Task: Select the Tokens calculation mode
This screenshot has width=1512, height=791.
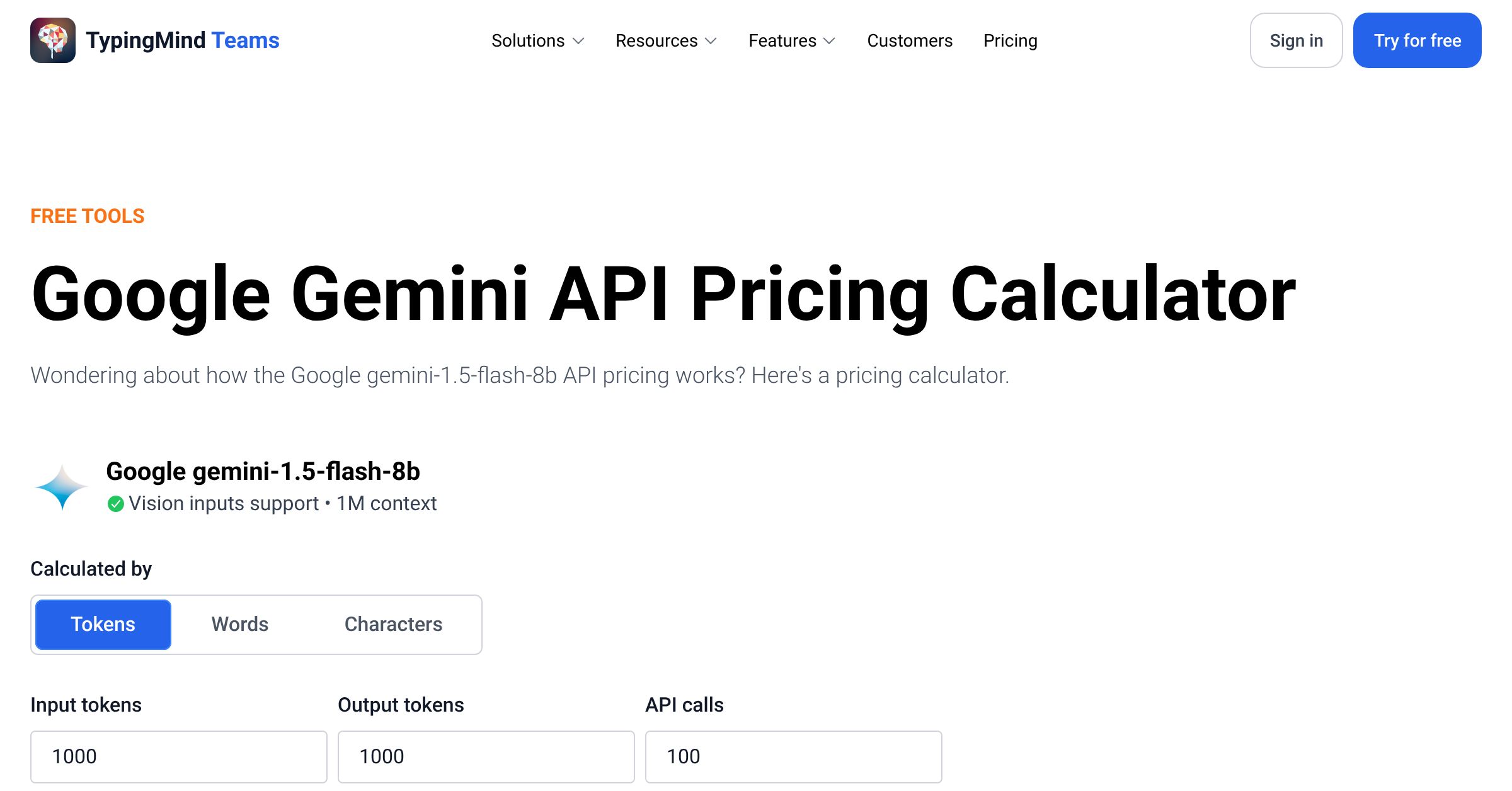Action: pyautogui.click(x=103, y=624)
